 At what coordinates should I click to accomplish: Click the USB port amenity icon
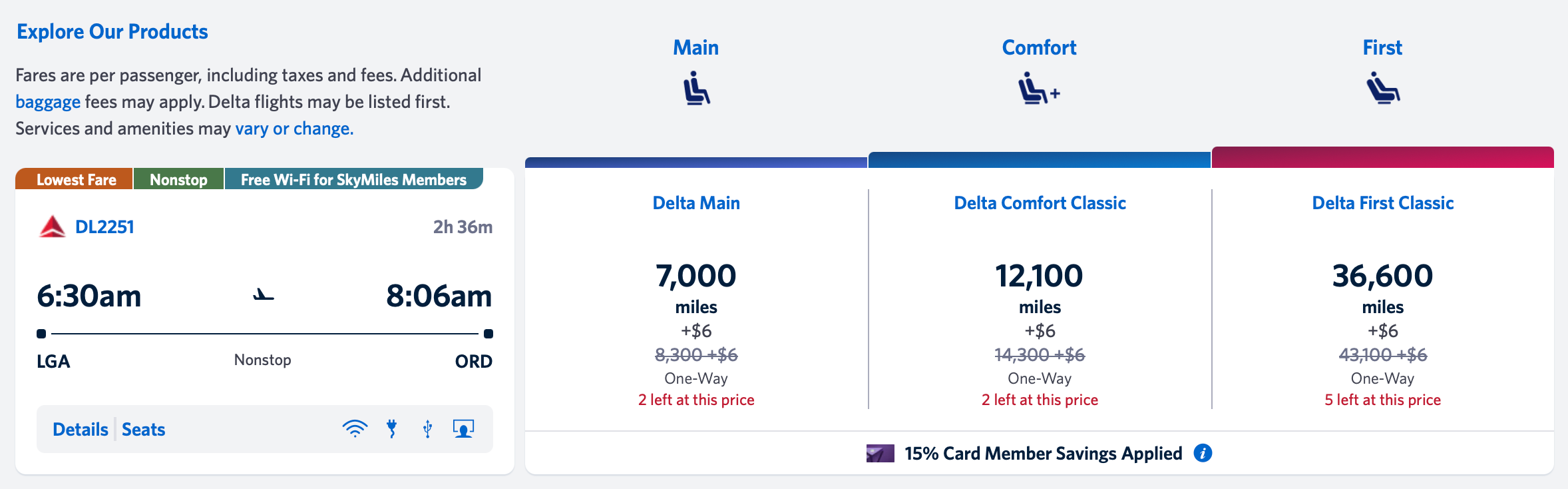(427, 429)
